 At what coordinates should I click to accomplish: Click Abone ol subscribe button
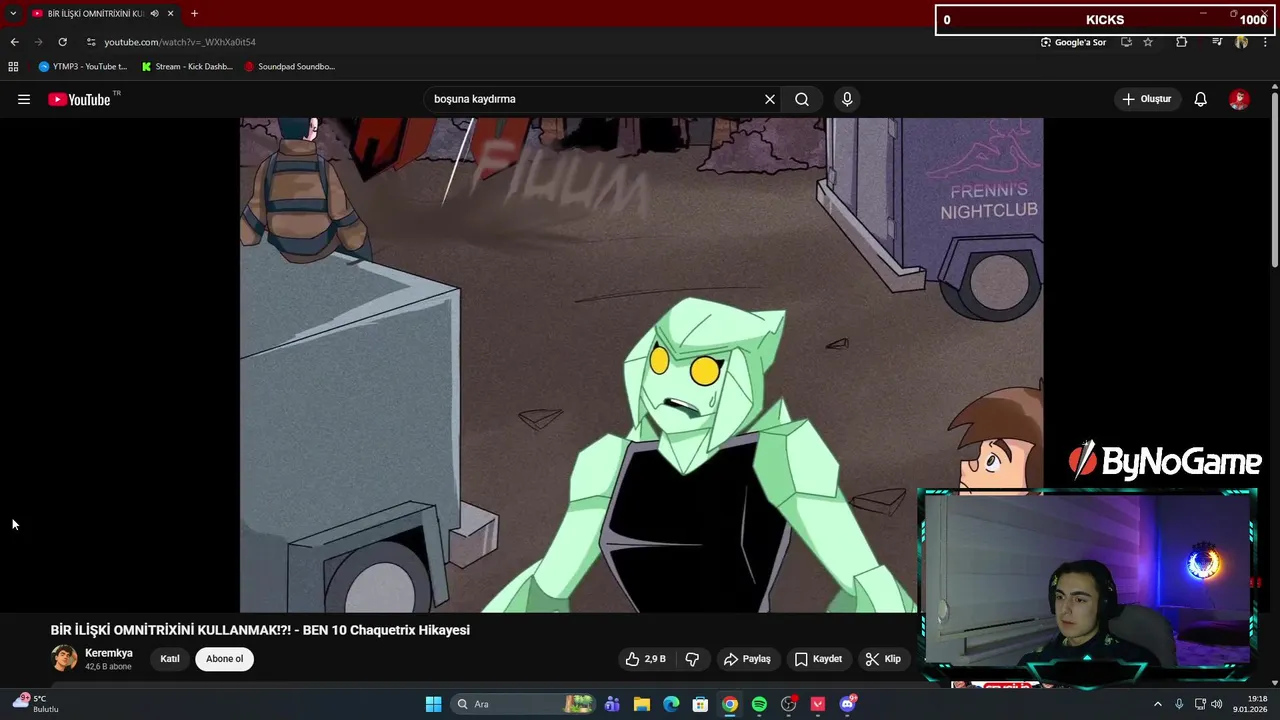tap(225, 659)
